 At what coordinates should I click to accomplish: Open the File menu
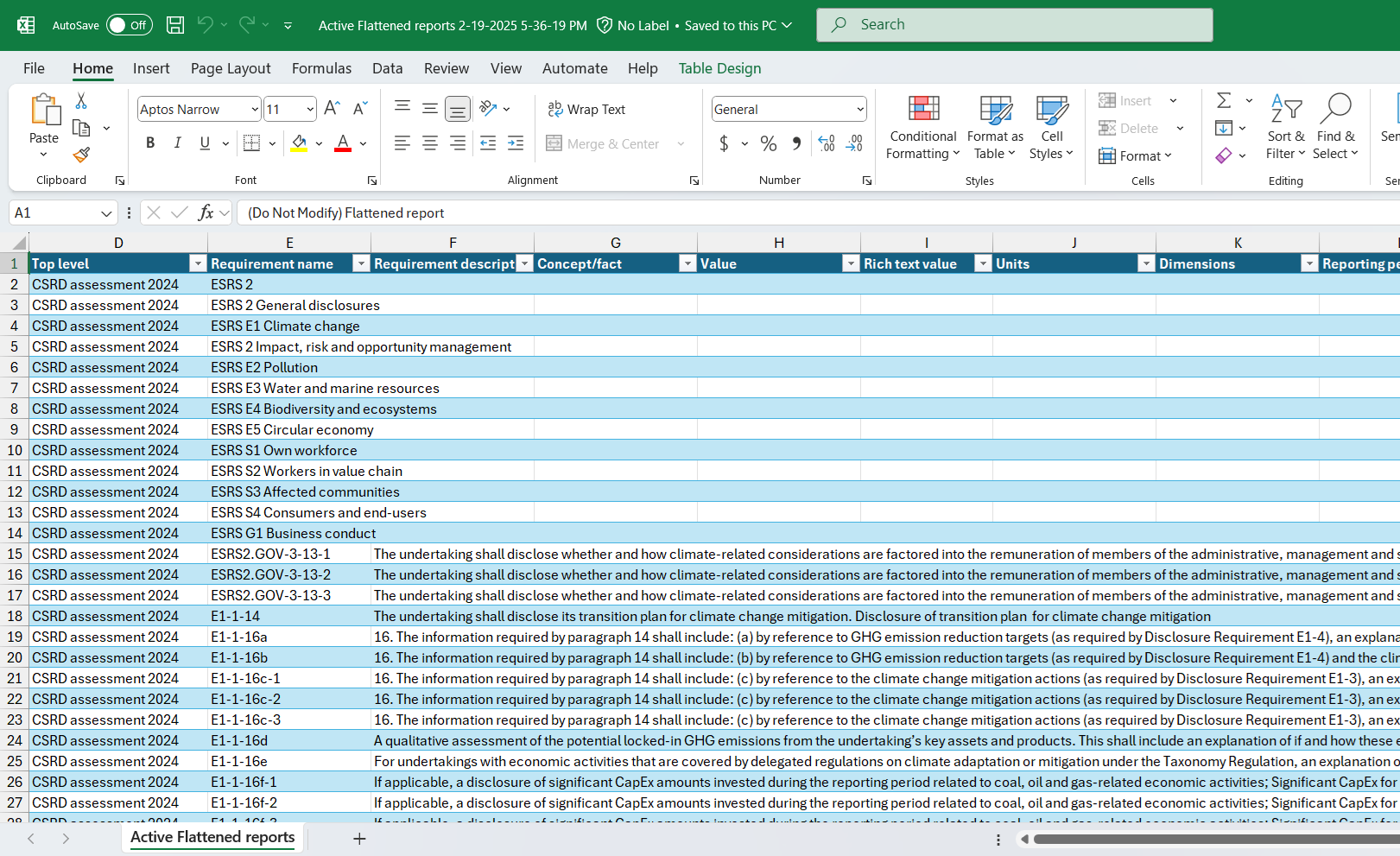(34, 68)
